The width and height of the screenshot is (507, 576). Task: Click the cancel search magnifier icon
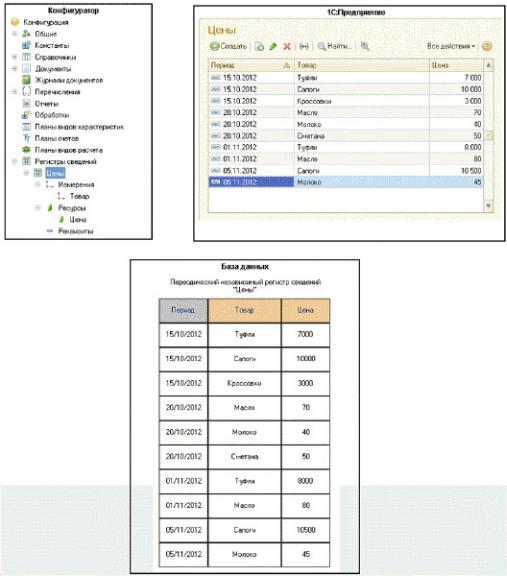pyautogui.click(x=365, y=46)
